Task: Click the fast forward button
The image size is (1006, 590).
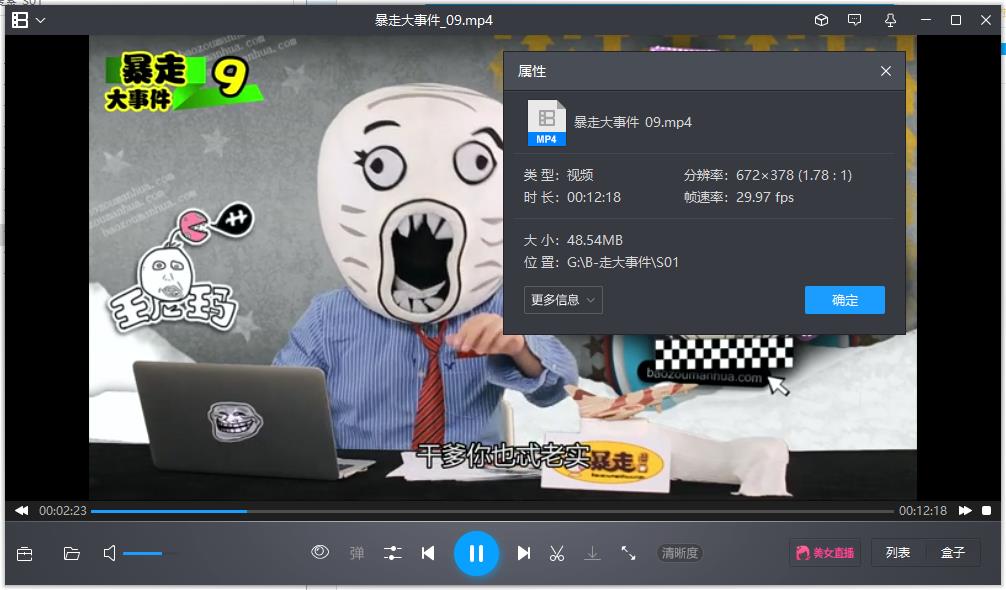Action: pos(964,510)
